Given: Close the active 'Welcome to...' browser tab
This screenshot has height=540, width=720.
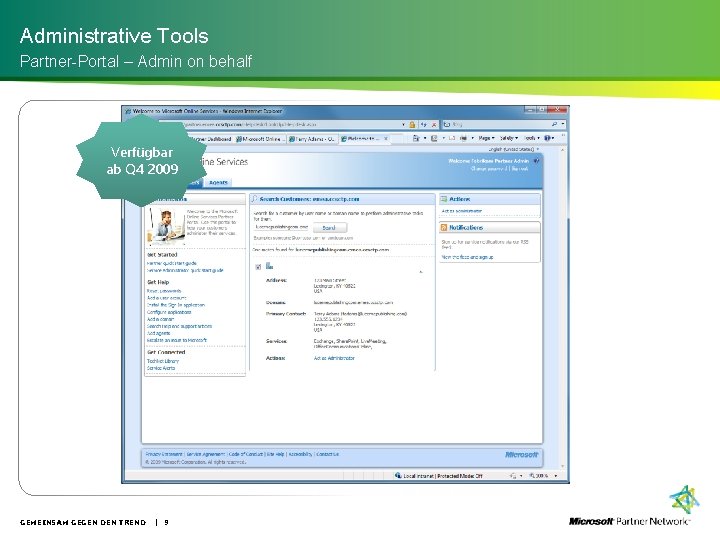Looking at the screenshot, I should 386,138.
